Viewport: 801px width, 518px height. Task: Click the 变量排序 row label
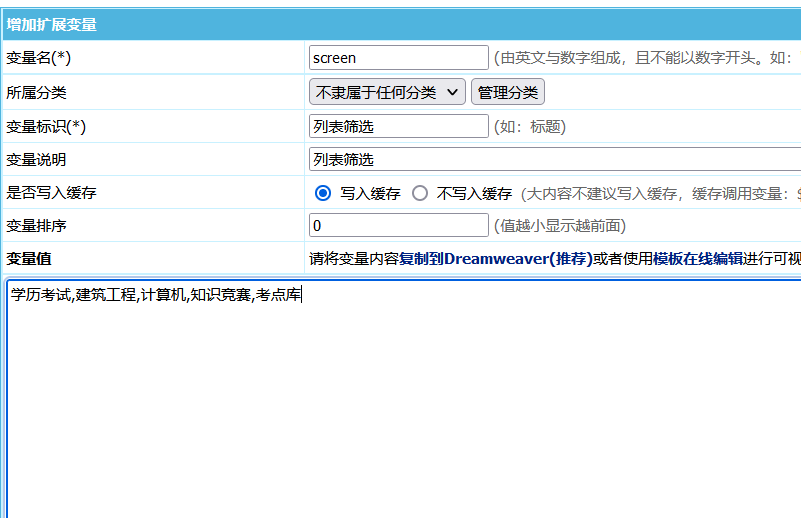(x=37, y=225)
